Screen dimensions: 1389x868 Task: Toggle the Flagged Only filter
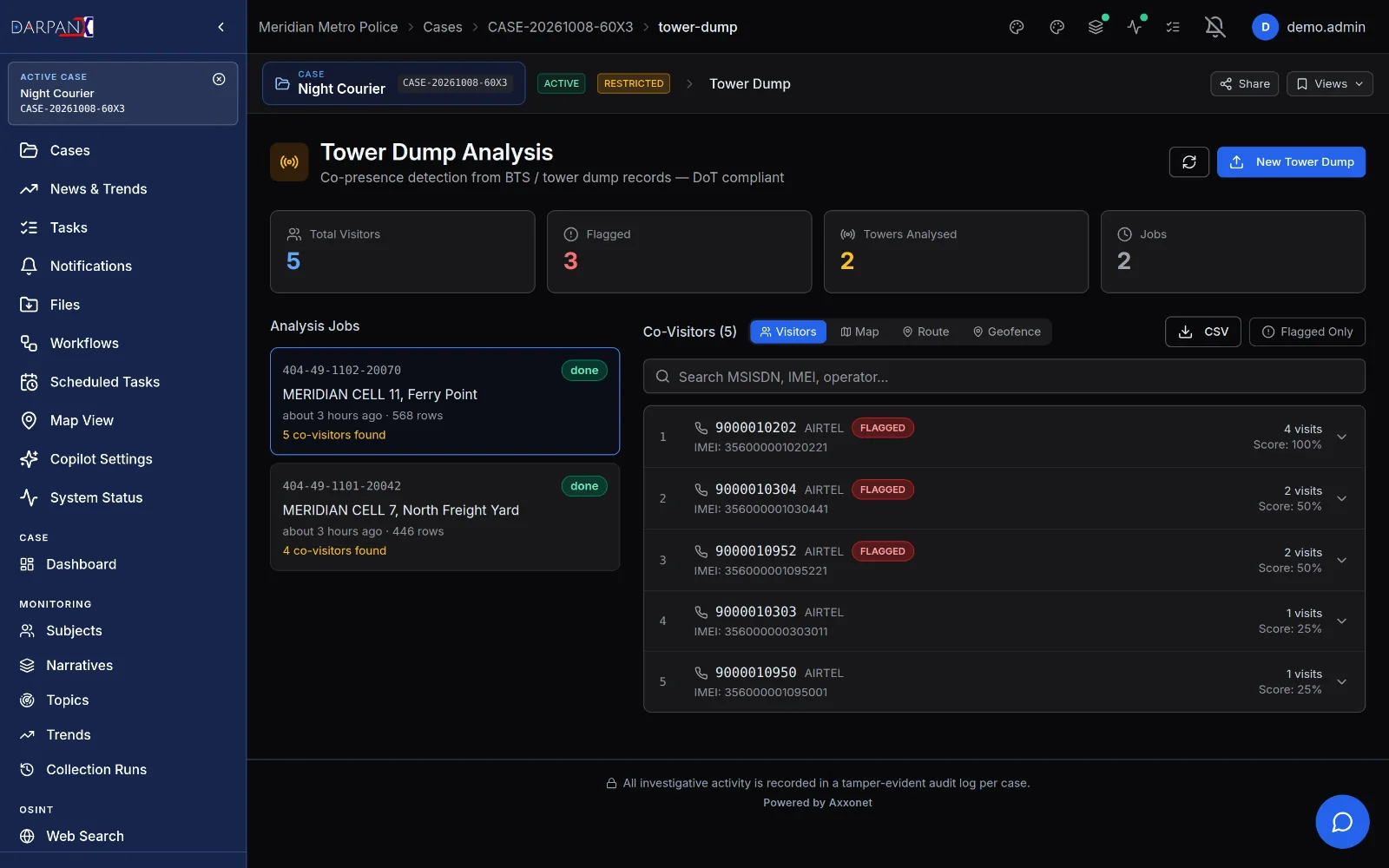[1307, 332]
